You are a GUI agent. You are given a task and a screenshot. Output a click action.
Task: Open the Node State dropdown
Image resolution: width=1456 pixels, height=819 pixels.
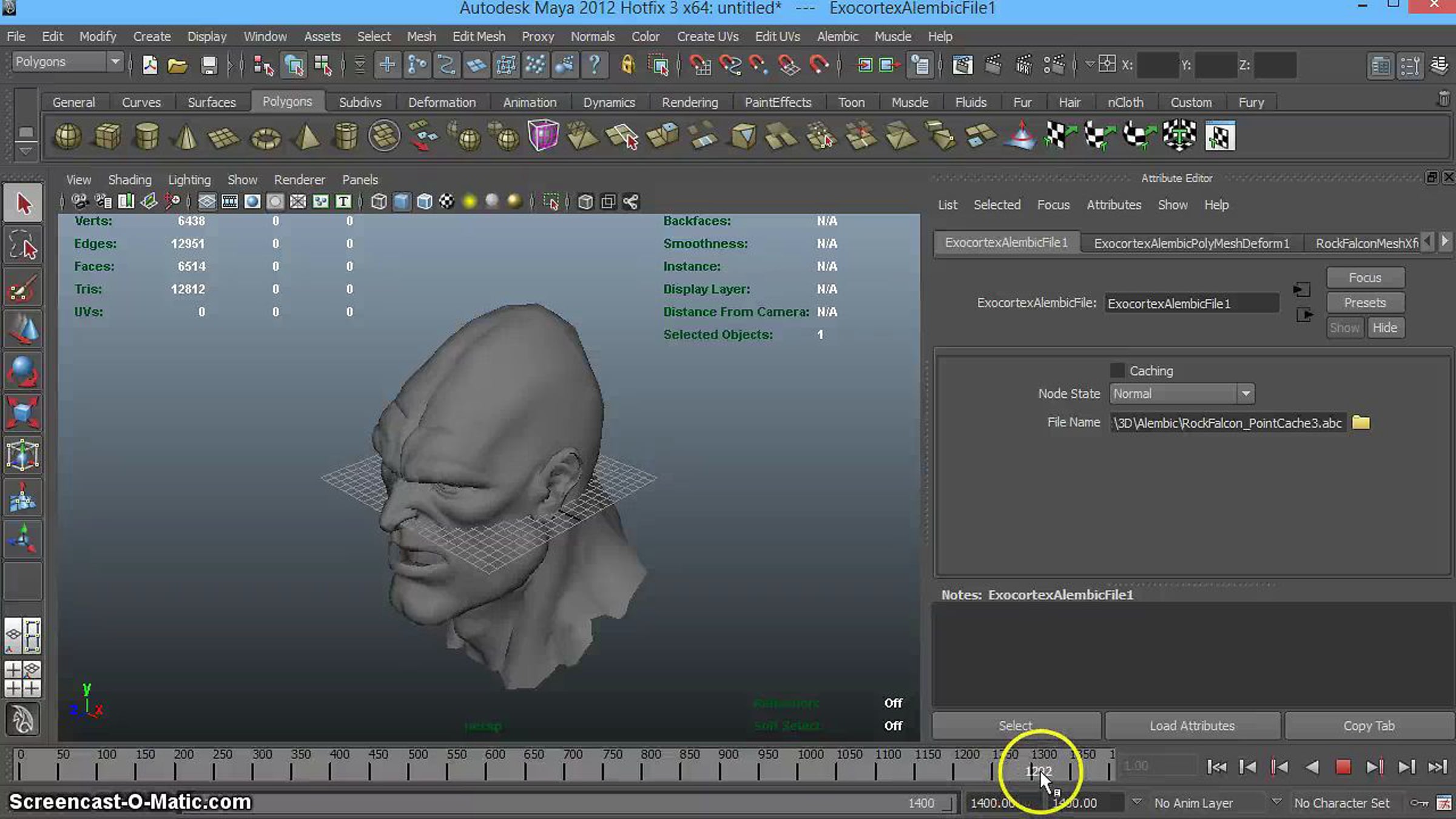click(1182, 393)
